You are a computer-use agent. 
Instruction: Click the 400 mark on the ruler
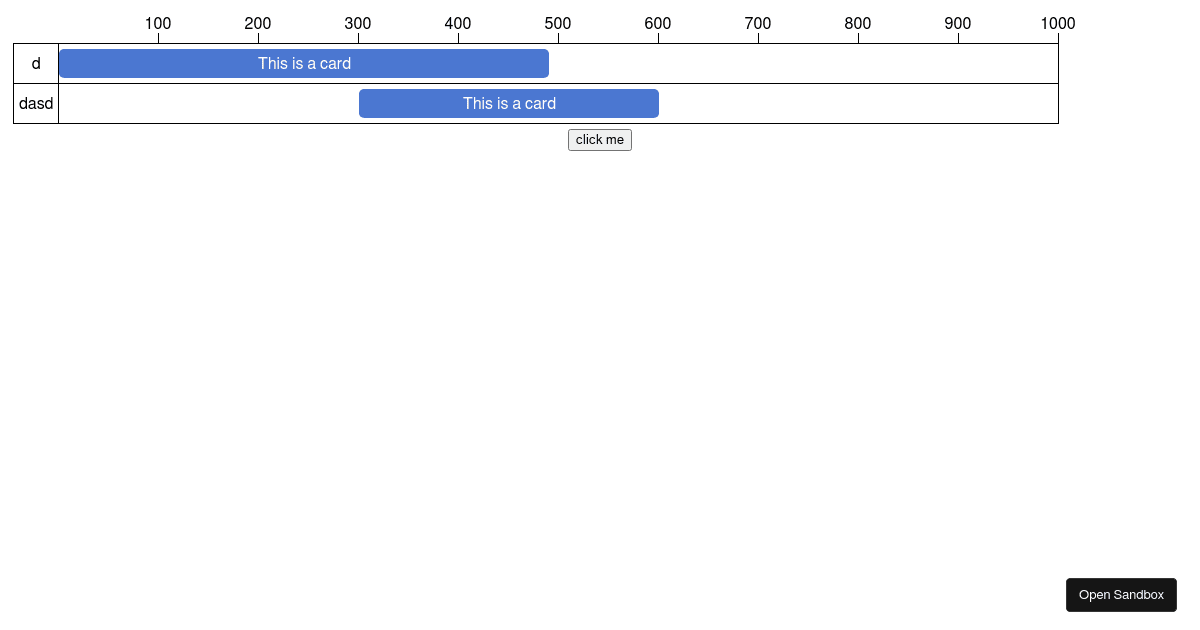click(458, 23)
